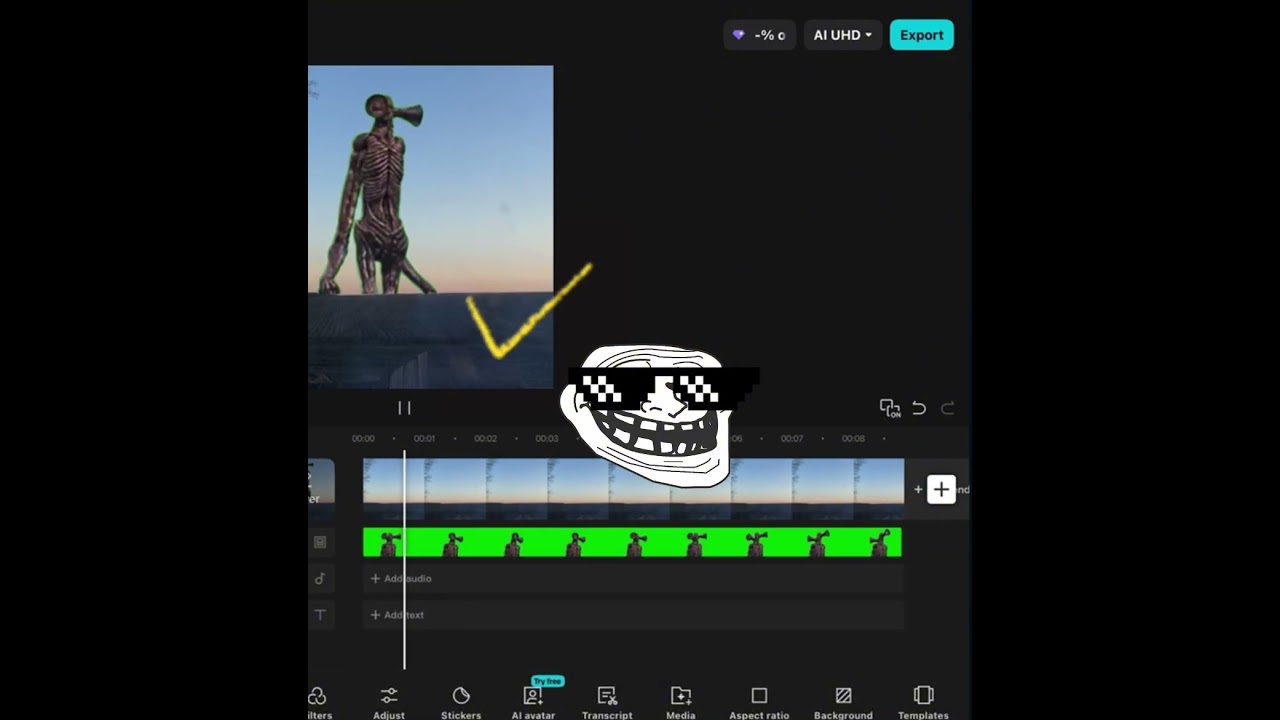Image resolution: width=1280 pixels, height=720 pixels.
Task: Select the sky video clip in main track
Action: [x=633, y=489]
